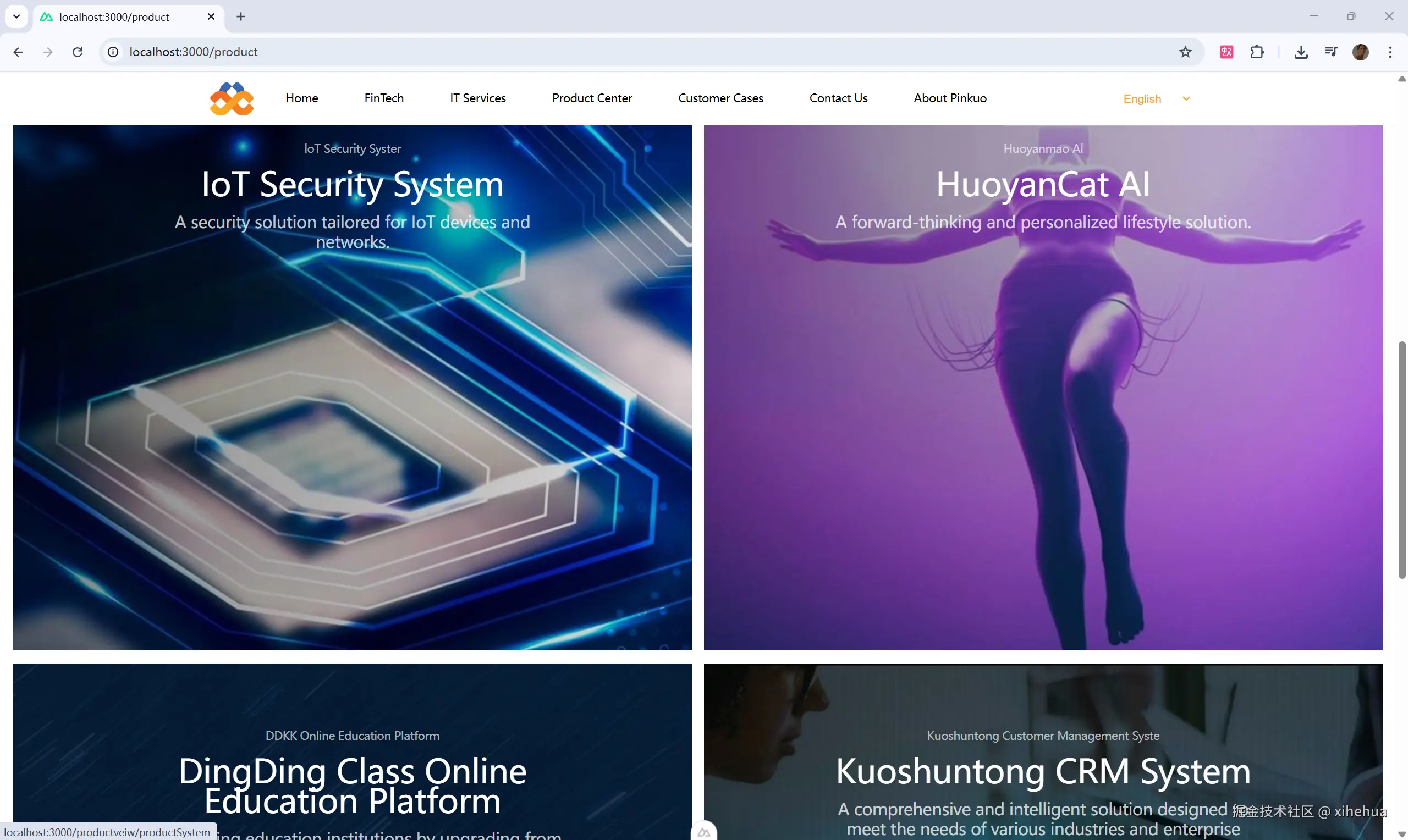Screen dimensions: 1408x840
Task: Open the Extensions puzzle icon
Action: click(1257, 52)
